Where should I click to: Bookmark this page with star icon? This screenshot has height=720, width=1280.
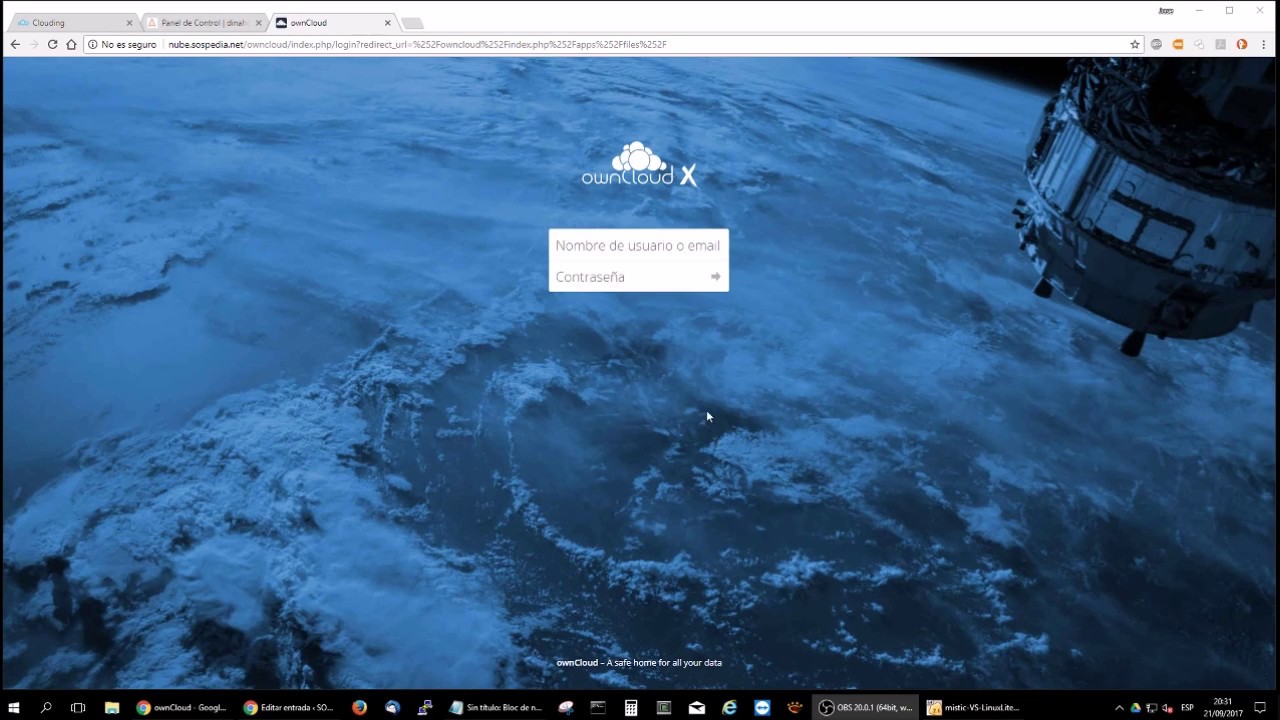1135,44
